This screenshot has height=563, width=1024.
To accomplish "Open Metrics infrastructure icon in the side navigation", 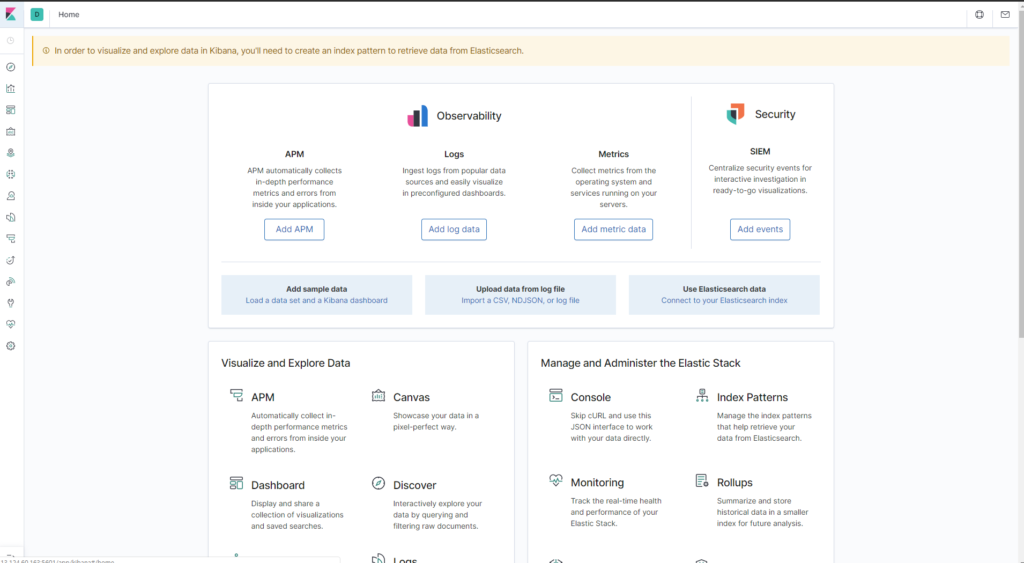I will click(x=10, y=196).
